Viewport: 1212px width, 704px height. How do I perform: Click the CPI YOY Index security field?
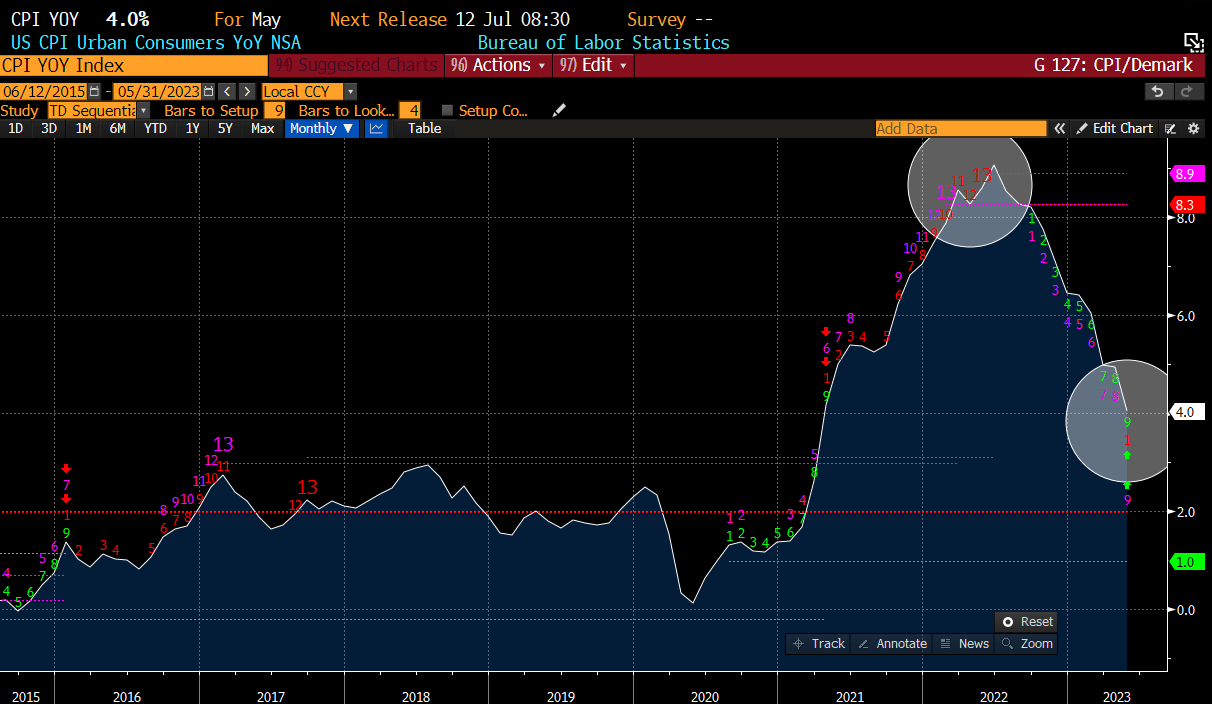click(x=134, y=65)
